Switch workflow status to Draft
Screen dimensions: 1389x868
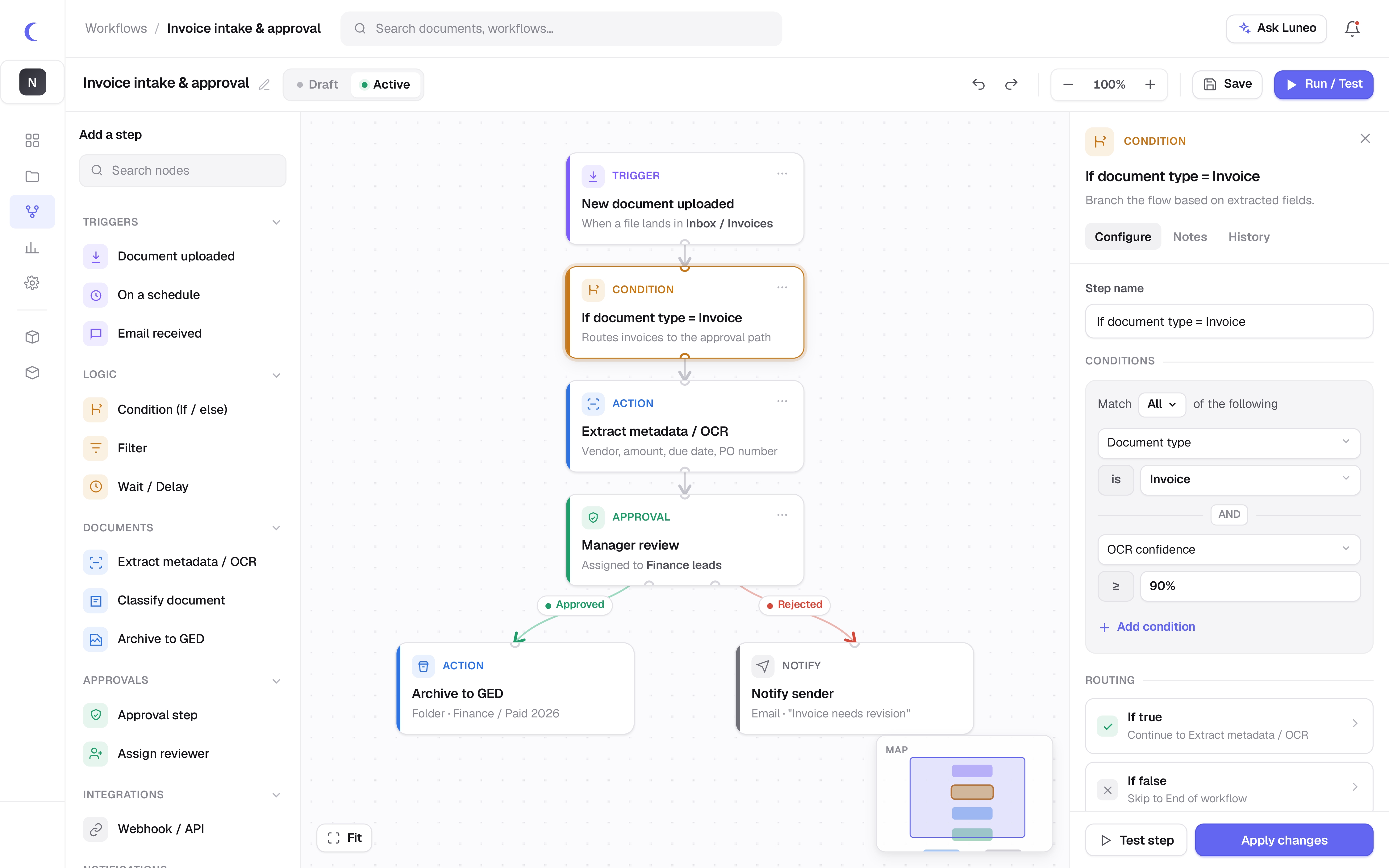[x=318, y=85]
